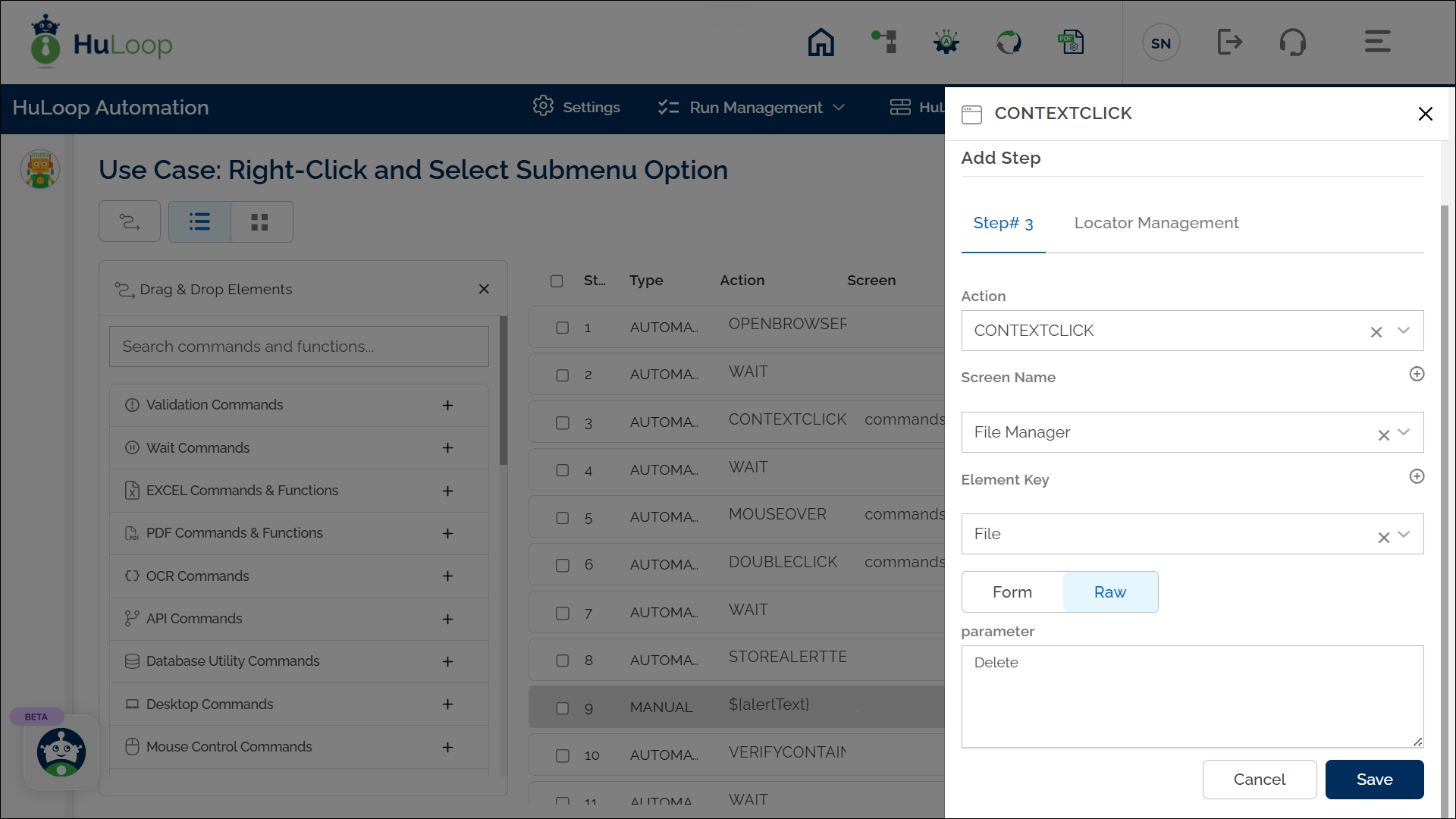1456x819 pixels.
Task: Expand the Validation Commands group
Action: (x=447, y=406)
